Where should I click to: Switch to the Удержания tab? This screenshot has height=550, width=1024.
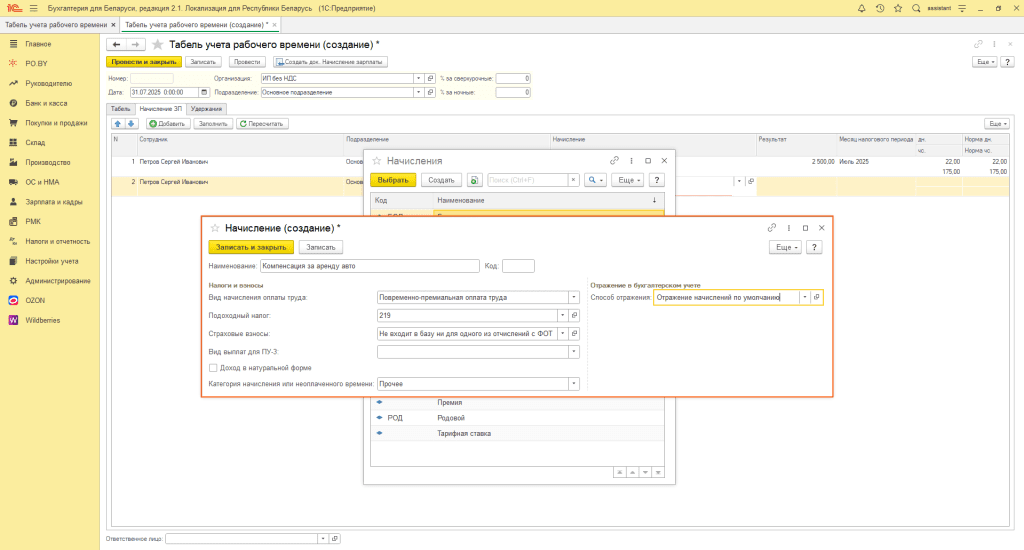point(206,109)
